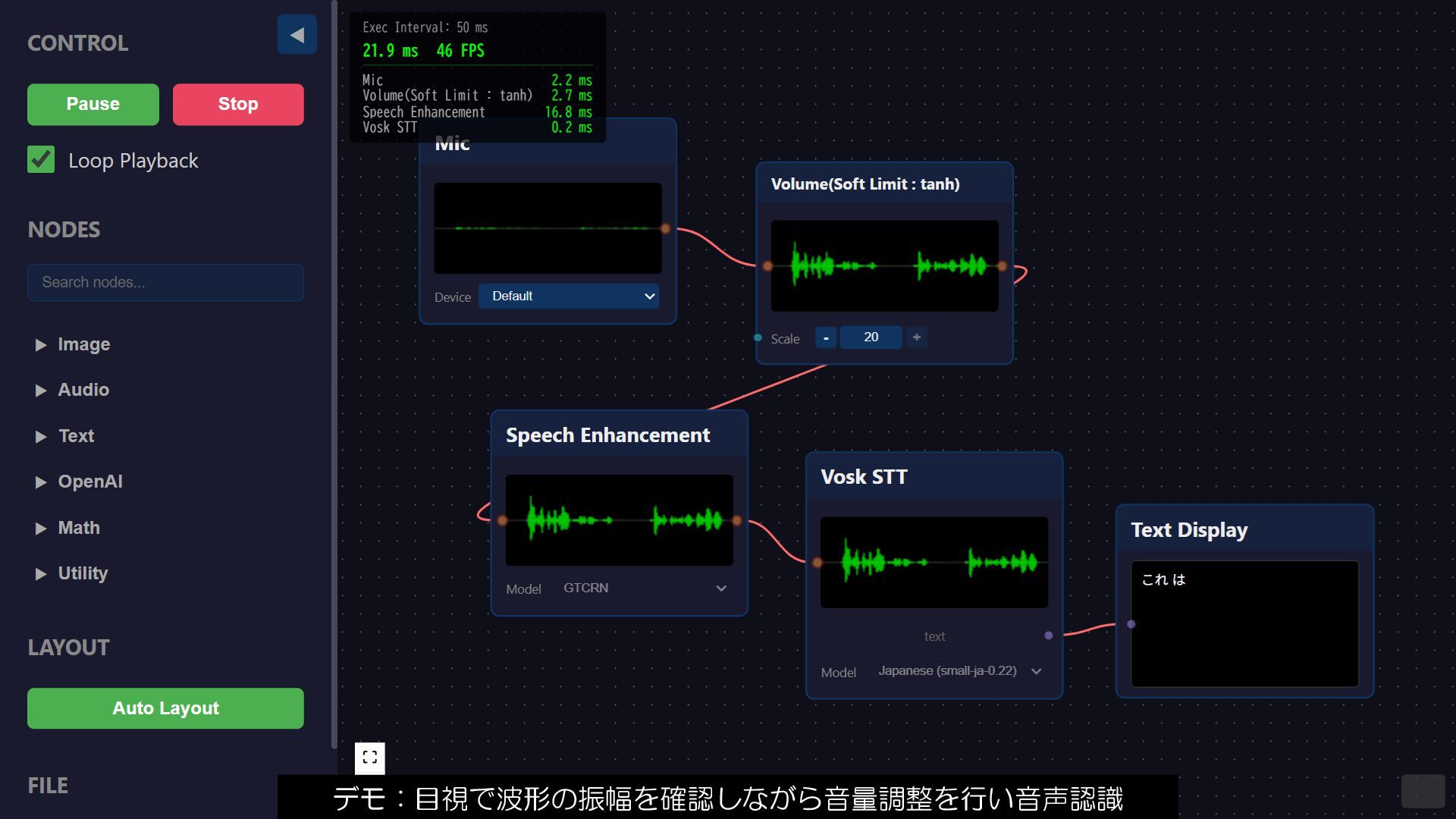This screenshot has height=819, width=1456.
Task: Click the fit view icon
Action: (x=370, y=758)
